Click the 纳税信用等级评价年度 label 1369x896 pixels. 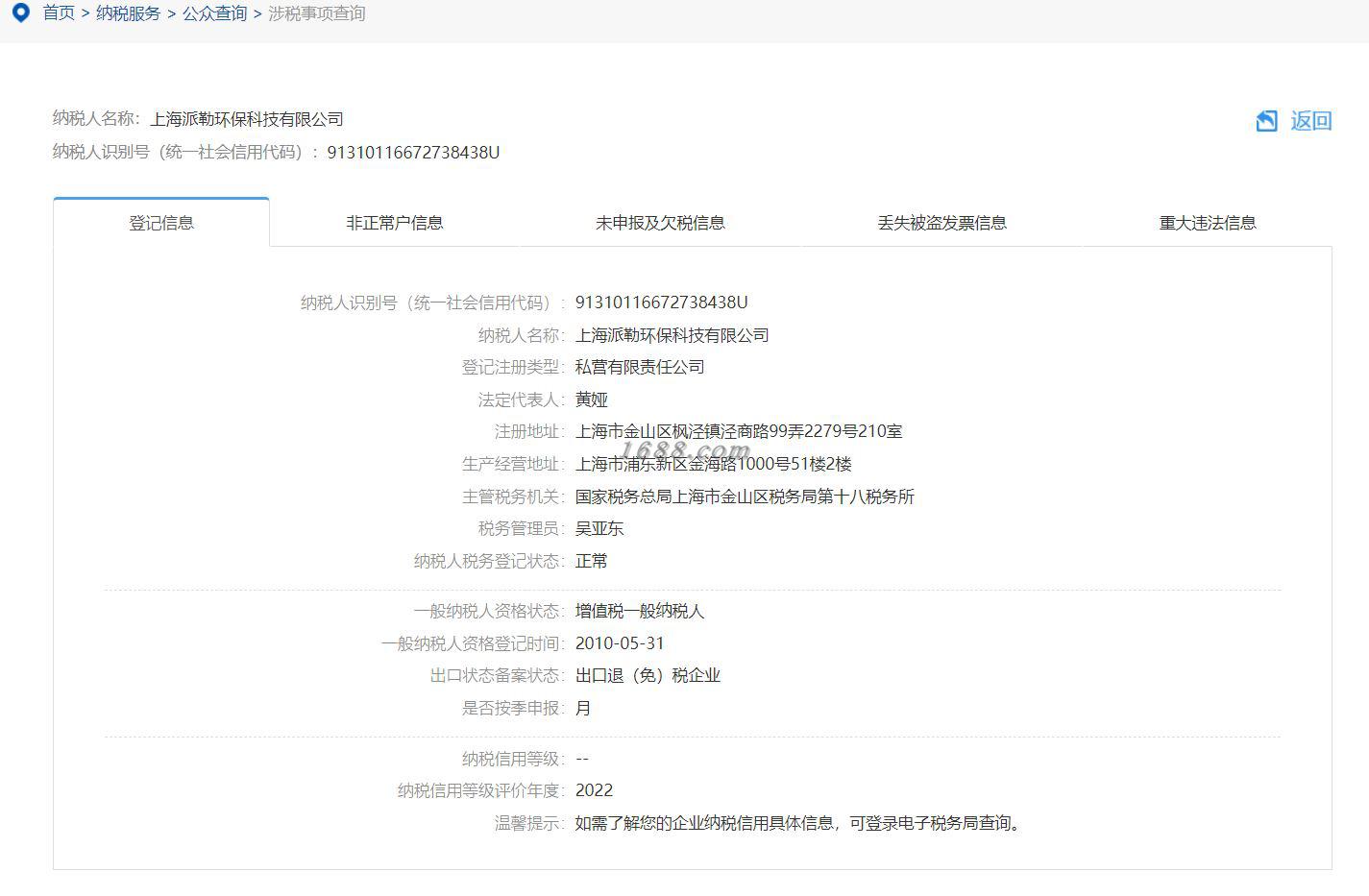[481, 790]
